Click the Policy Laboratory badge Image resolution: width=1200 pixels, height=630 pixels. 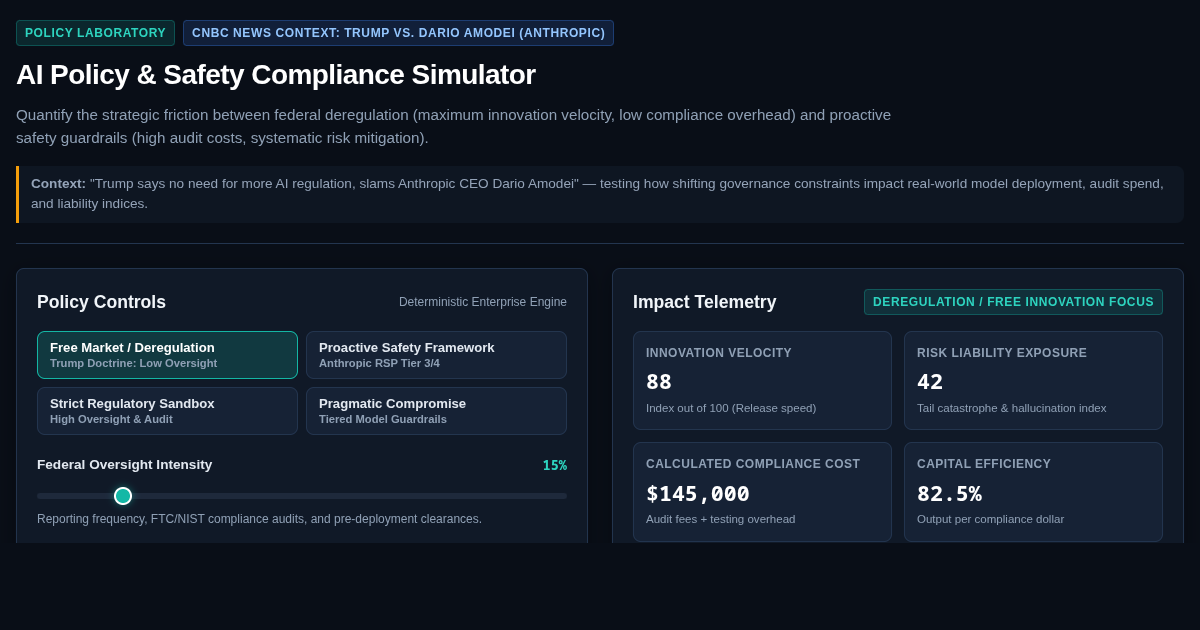[95, 33]
